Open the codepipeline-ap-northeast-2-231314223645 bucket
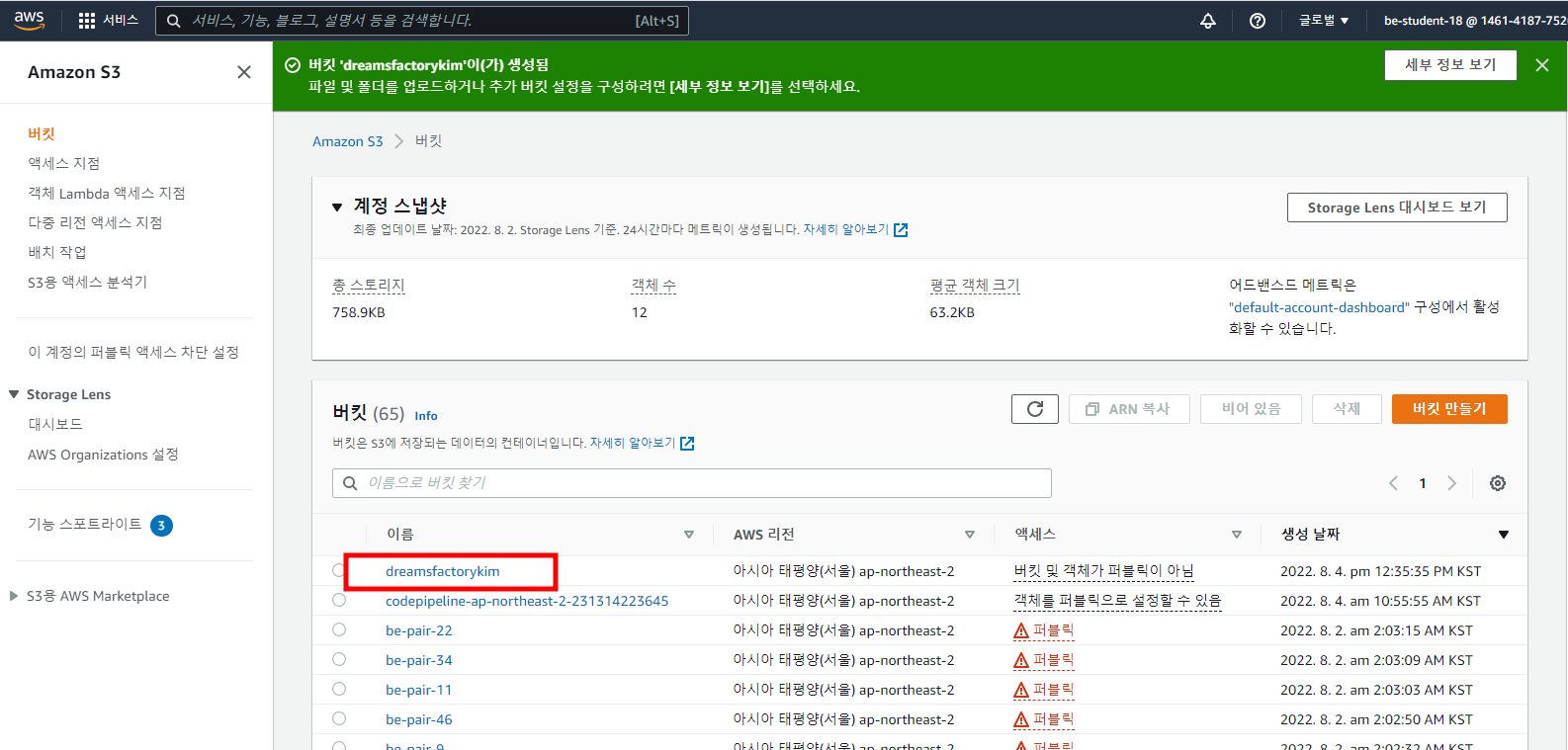The width and height of the screenshot is (1568, 750). 527,601
